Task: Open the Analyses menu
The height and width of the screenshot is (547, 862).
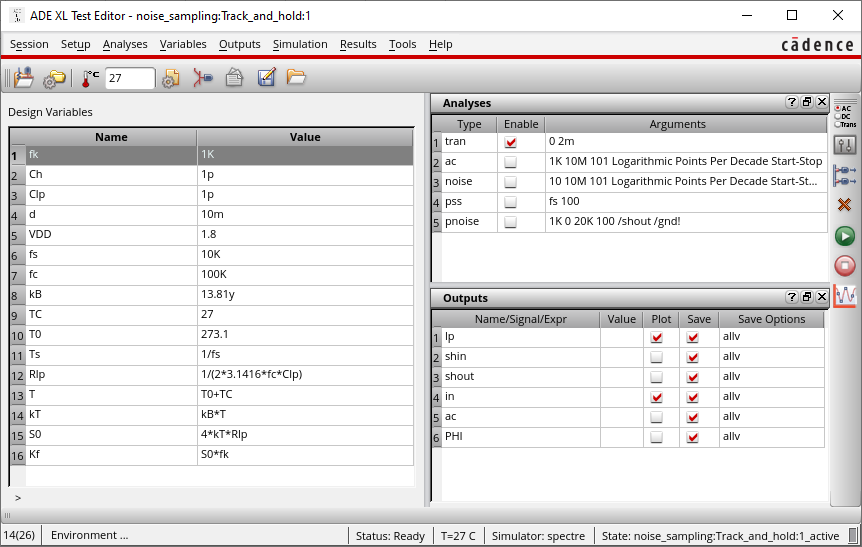Action: click(x=125, y=44)
